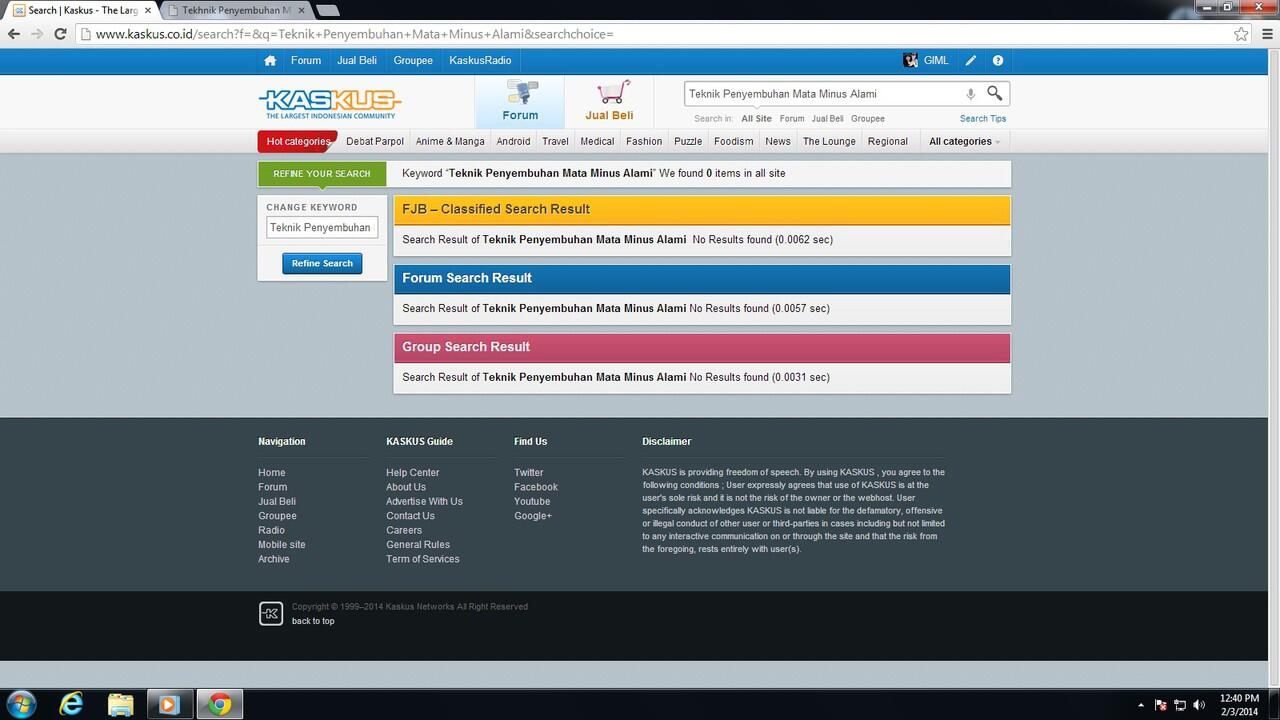Screen dimensions: 1280x720
Task: Open Google+ footer link
Action: click(533, 516)
